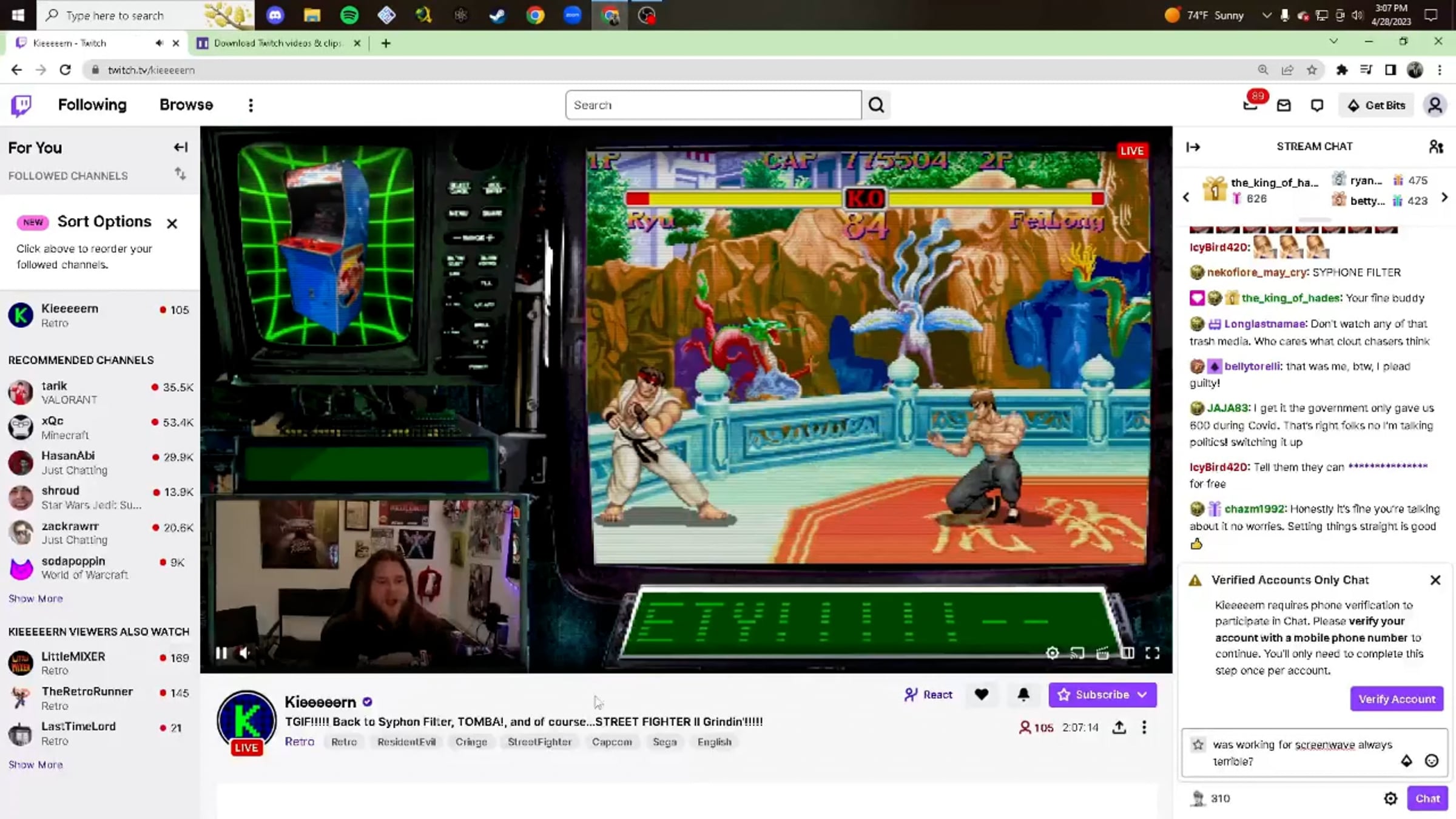Click the ResidentEvil tag

pos(406,742)
